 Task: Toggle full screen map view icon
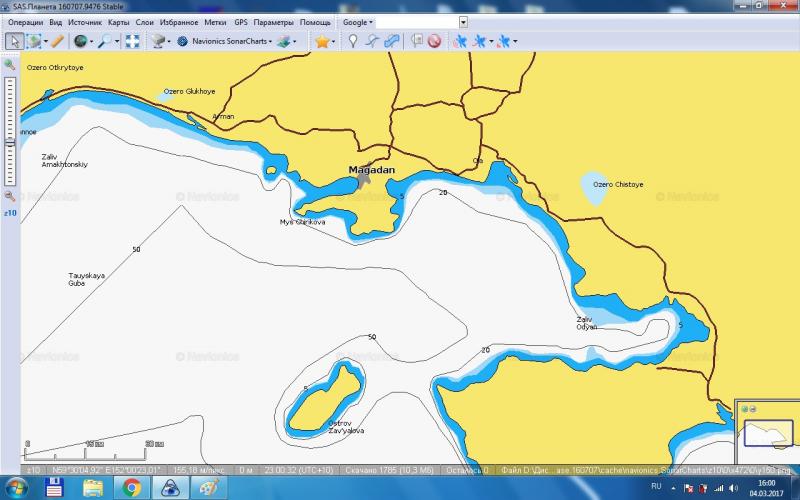[132, 41]
